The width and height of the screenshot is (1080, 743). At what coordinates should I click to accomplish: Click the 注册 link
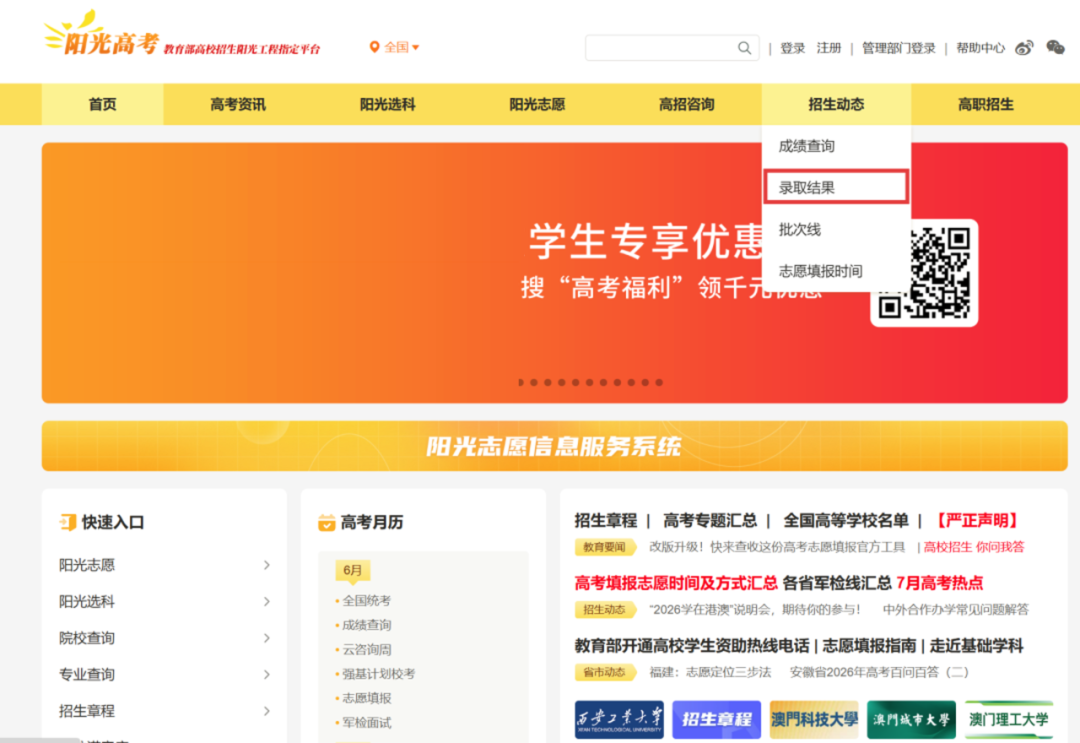click(x=829, y=48)
